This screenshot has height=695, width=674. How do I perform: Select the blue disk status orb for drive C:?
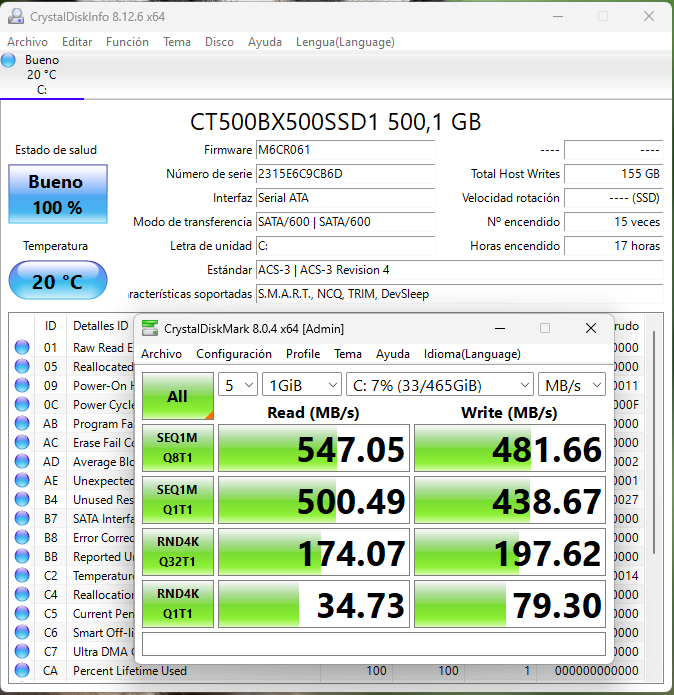[9, 61]
